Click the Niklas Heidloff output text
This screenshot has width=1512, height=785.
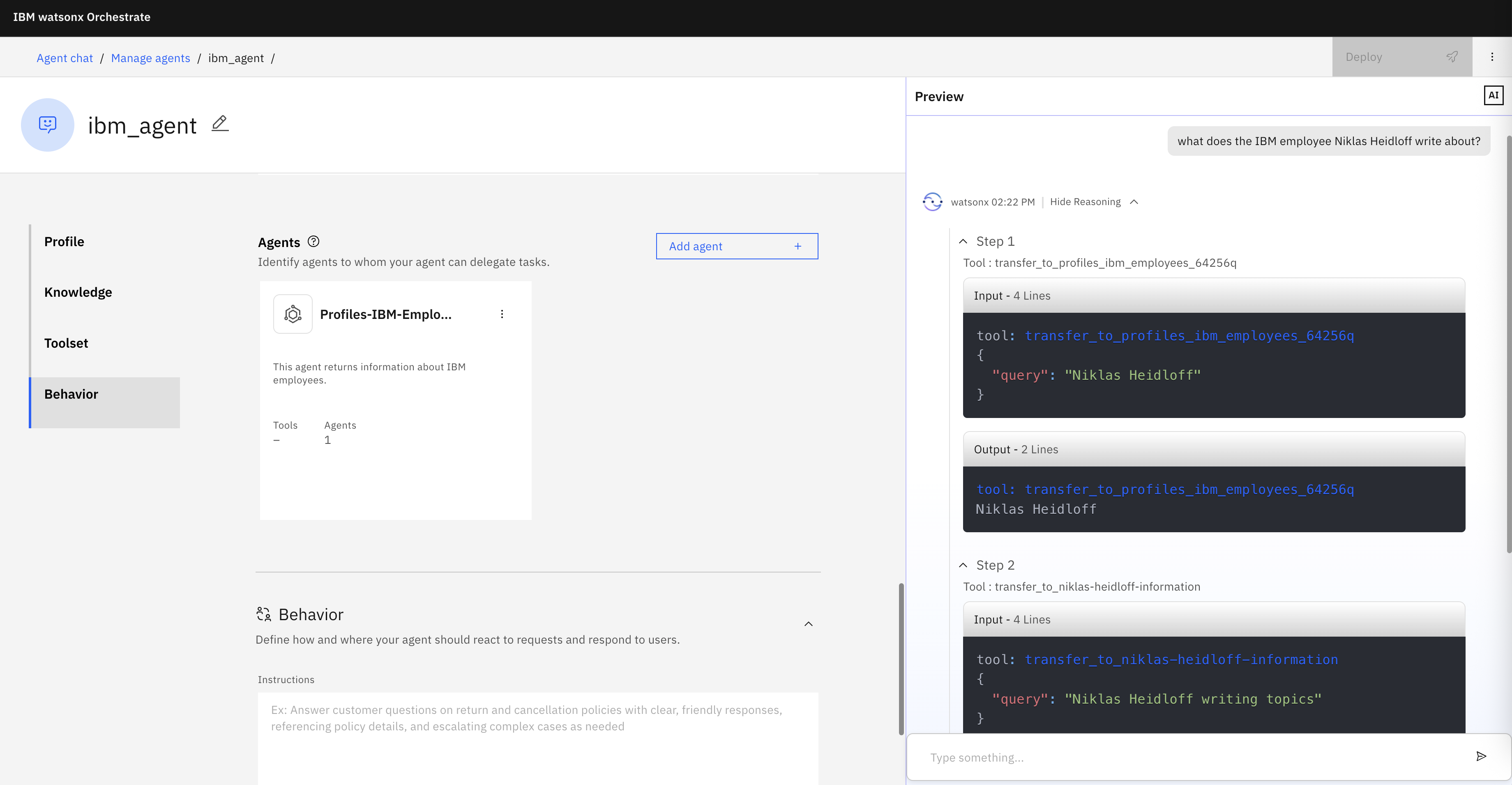(1035, 509)
